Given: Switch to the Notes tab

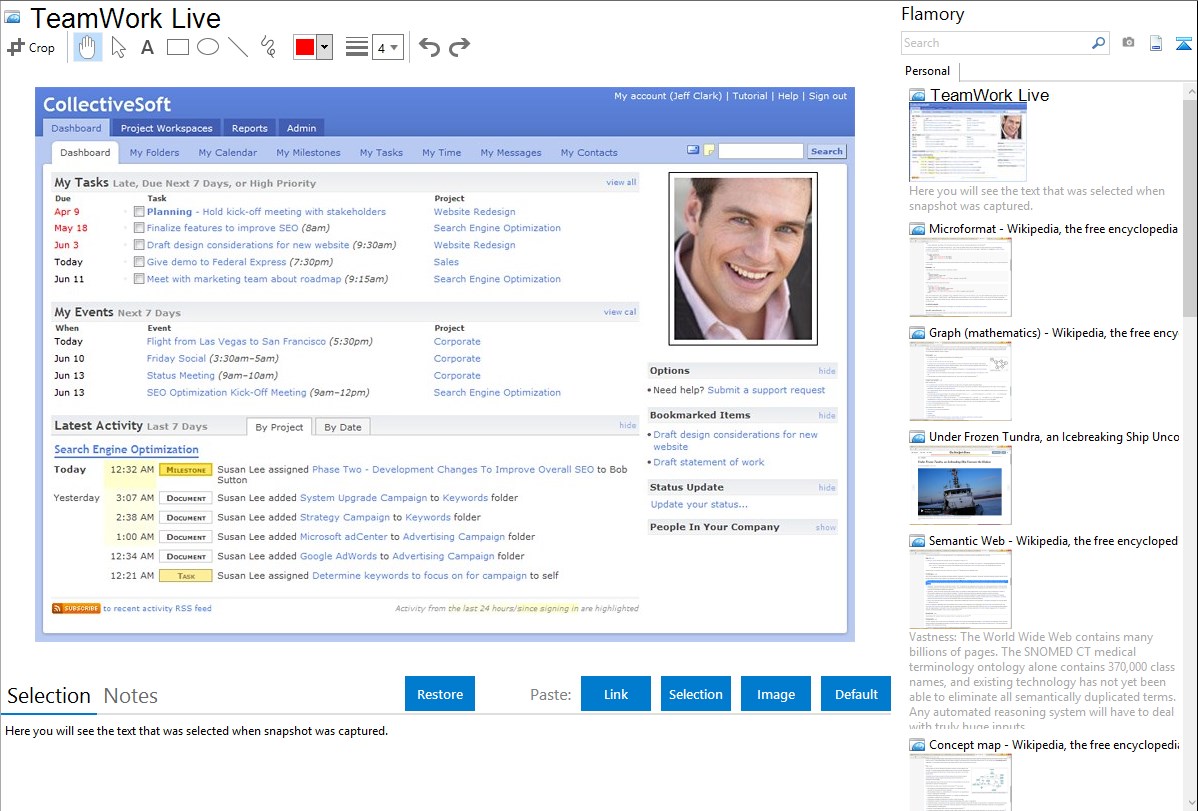Looking at the screenshot, I should click(x=131, y=696).
